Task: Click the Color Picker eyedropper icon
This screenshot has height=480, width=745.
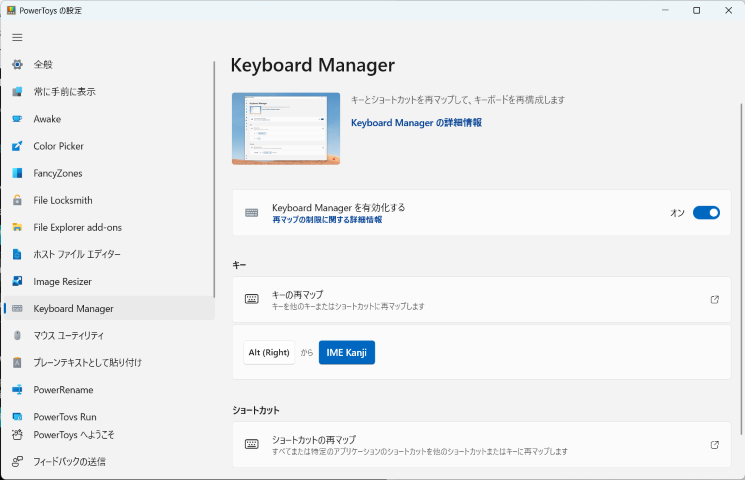Action: (x=17, y=146)
